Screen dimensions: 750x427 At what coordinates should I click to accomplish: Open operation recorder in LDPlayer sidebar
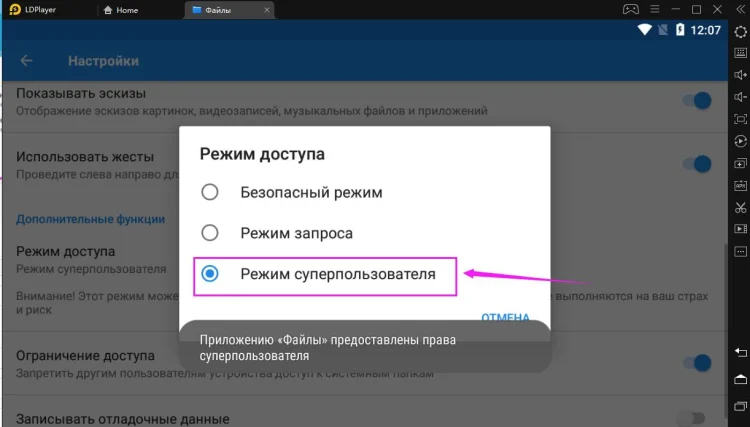click(740, 141)
